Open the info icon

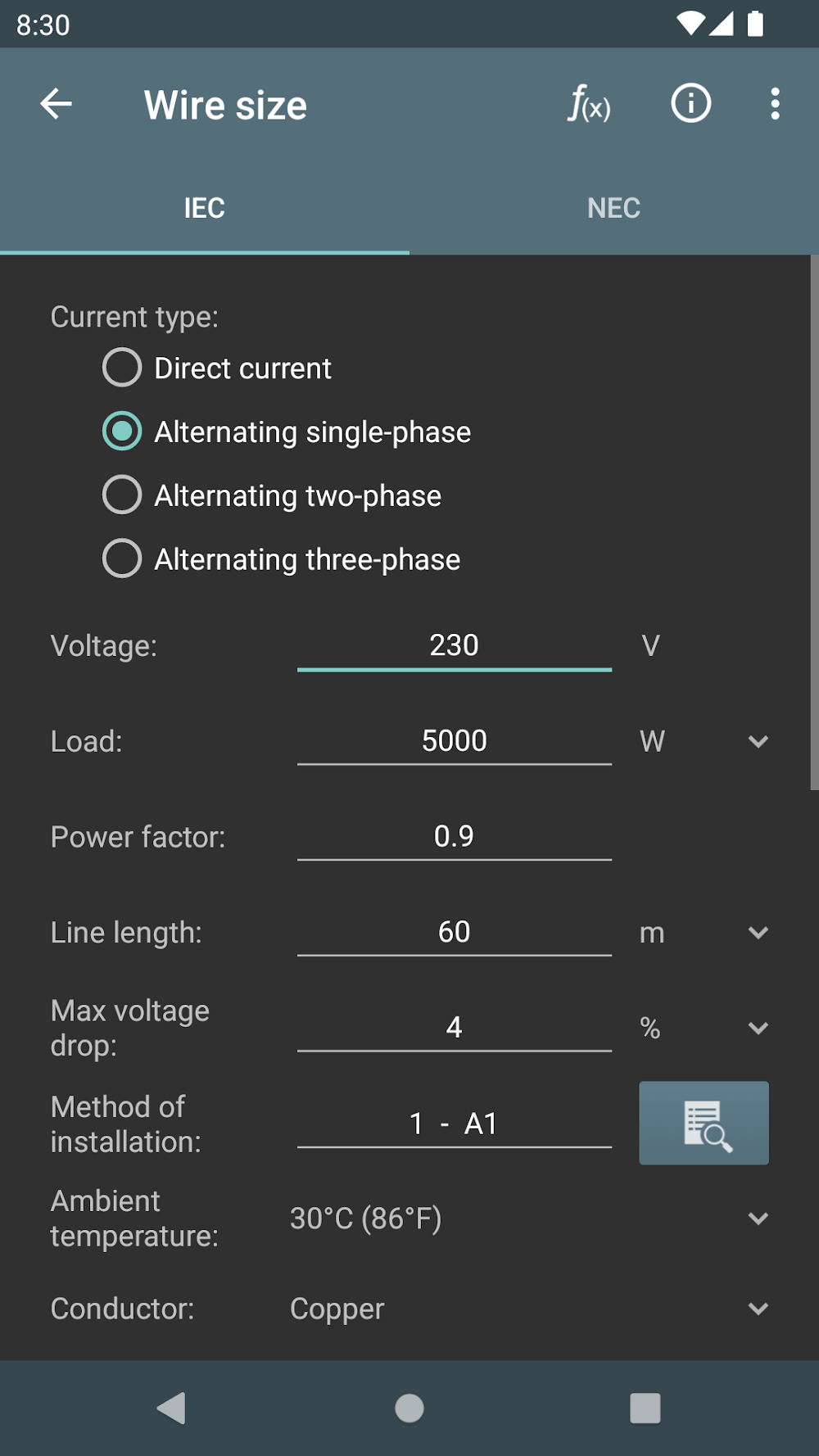pos(690,104)
